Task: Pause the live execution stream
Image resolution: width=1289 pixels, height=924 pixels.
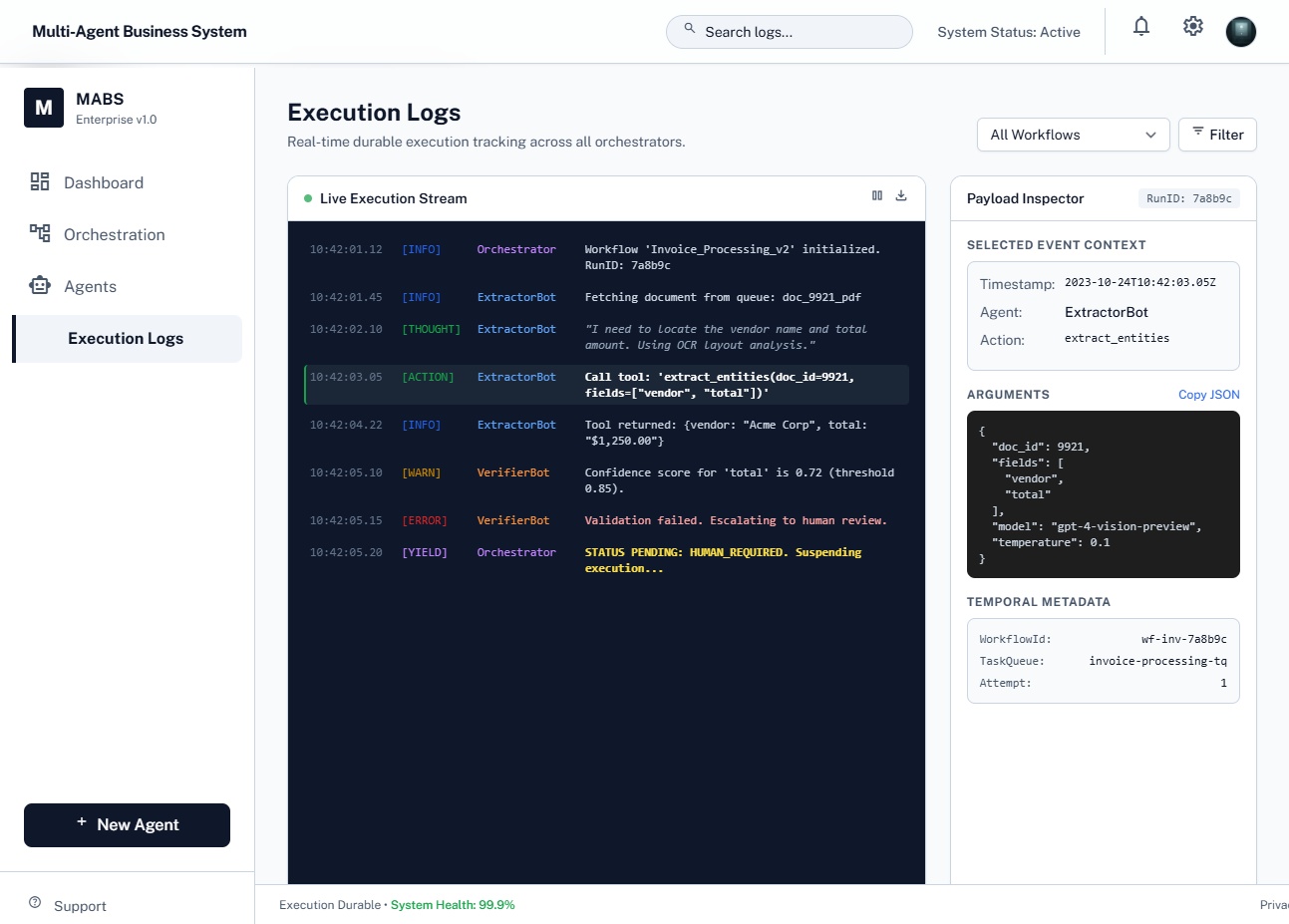Action: 877,196
